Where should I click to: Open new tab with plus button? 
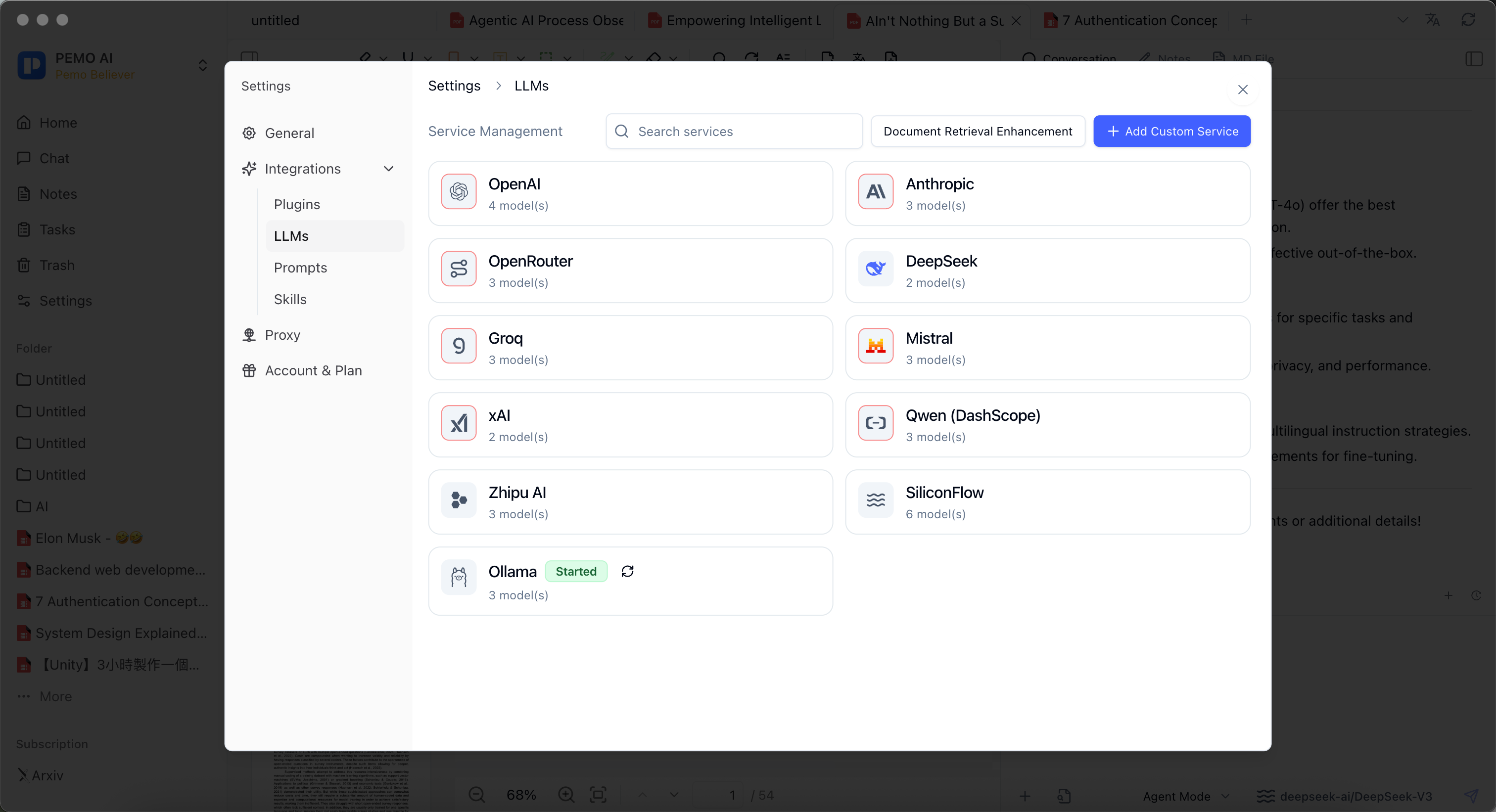[1247, 20]
